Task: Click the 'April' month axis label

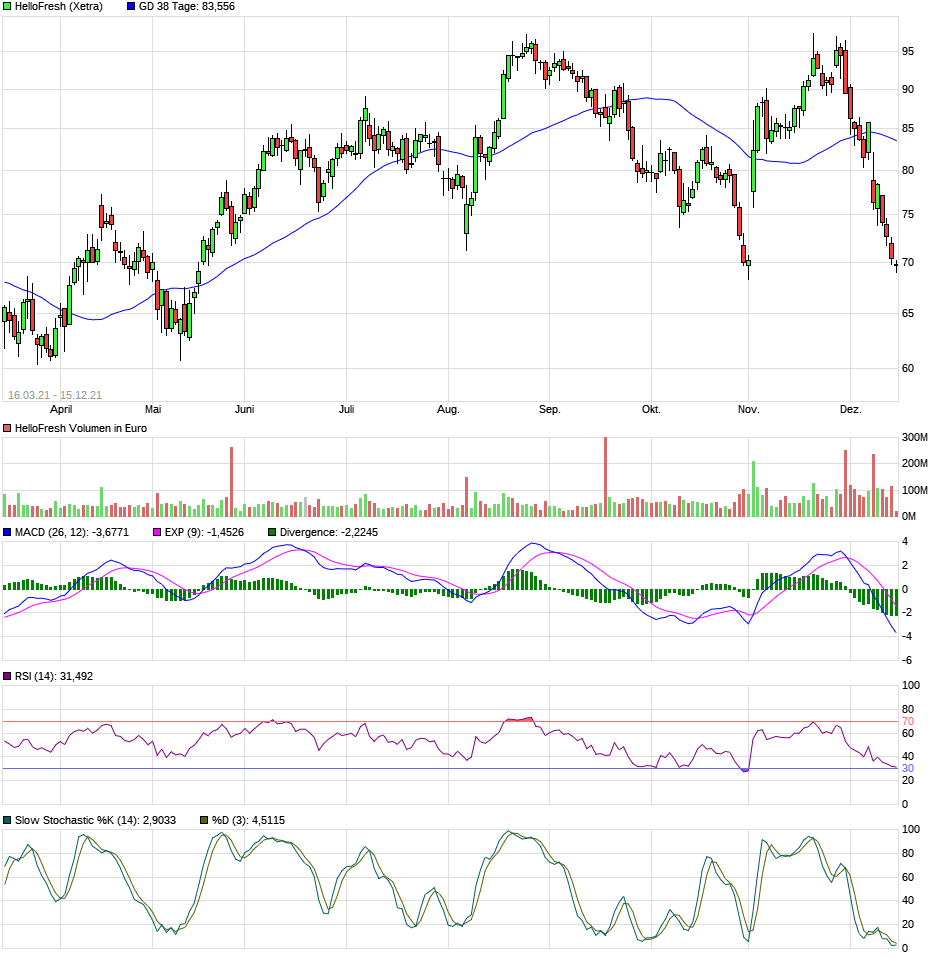Action: coord(61,409)
